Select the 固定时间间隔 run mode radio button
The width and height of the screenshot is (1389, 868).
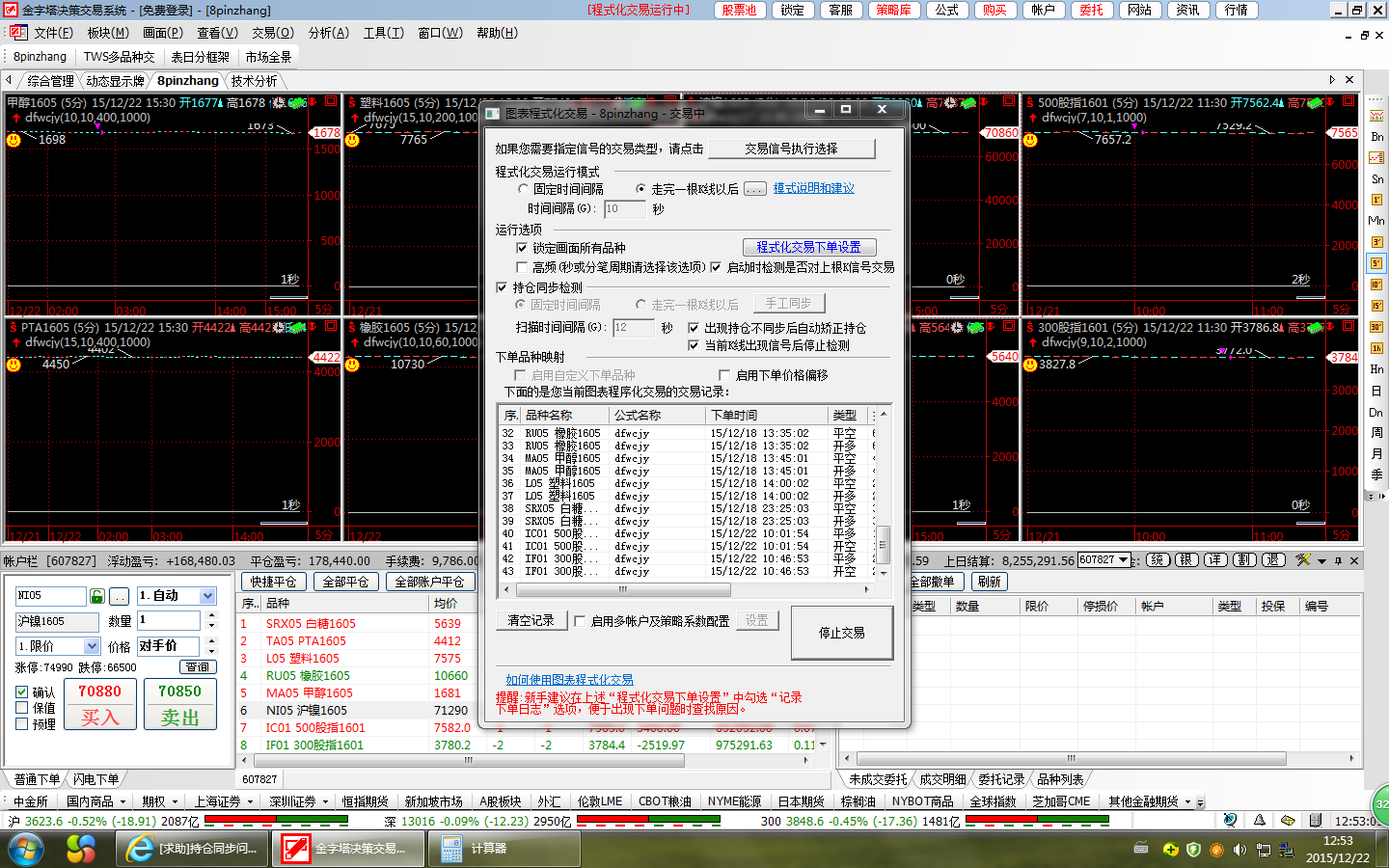[524, 189]
